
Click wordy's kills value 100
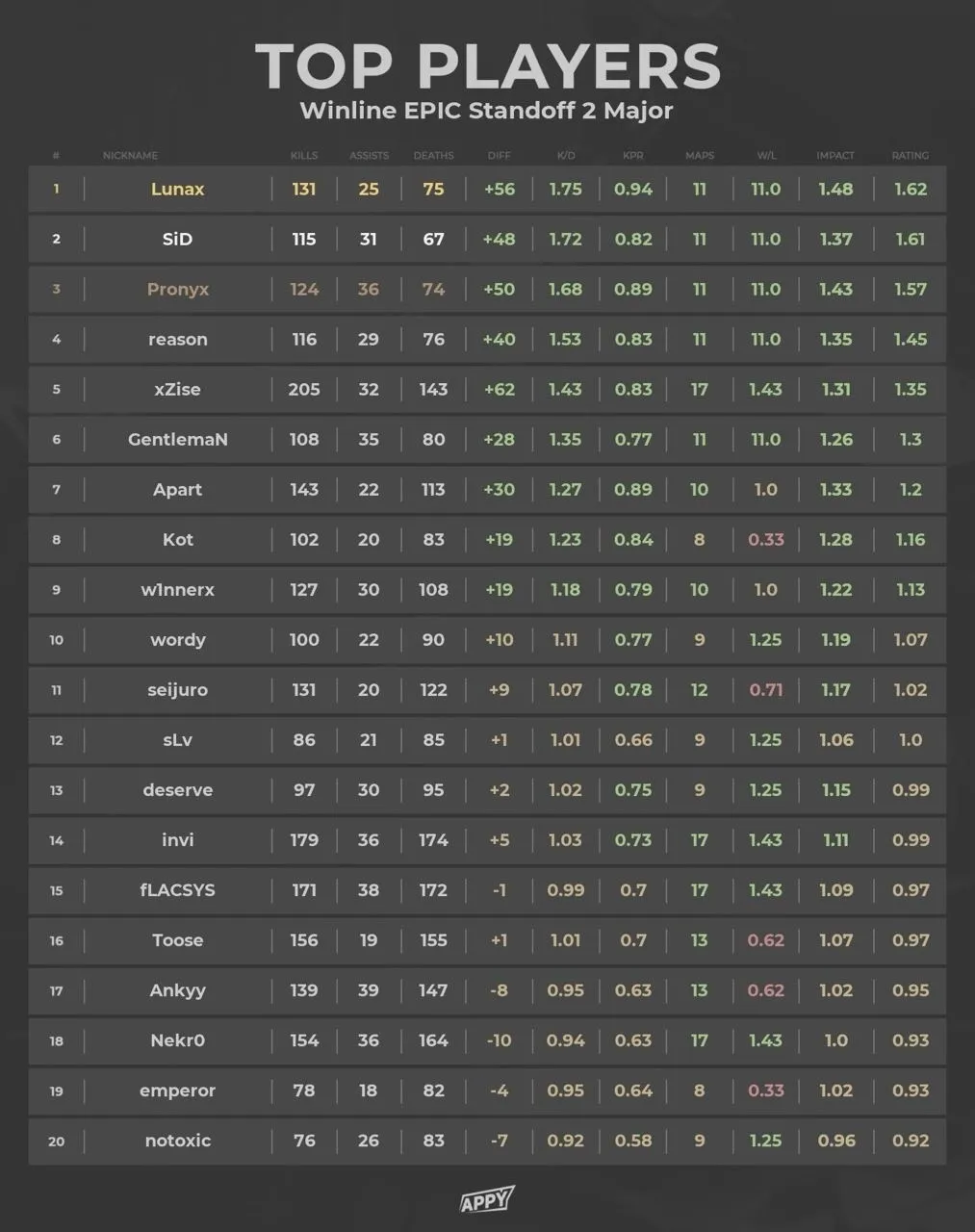[x=304, y=640]
